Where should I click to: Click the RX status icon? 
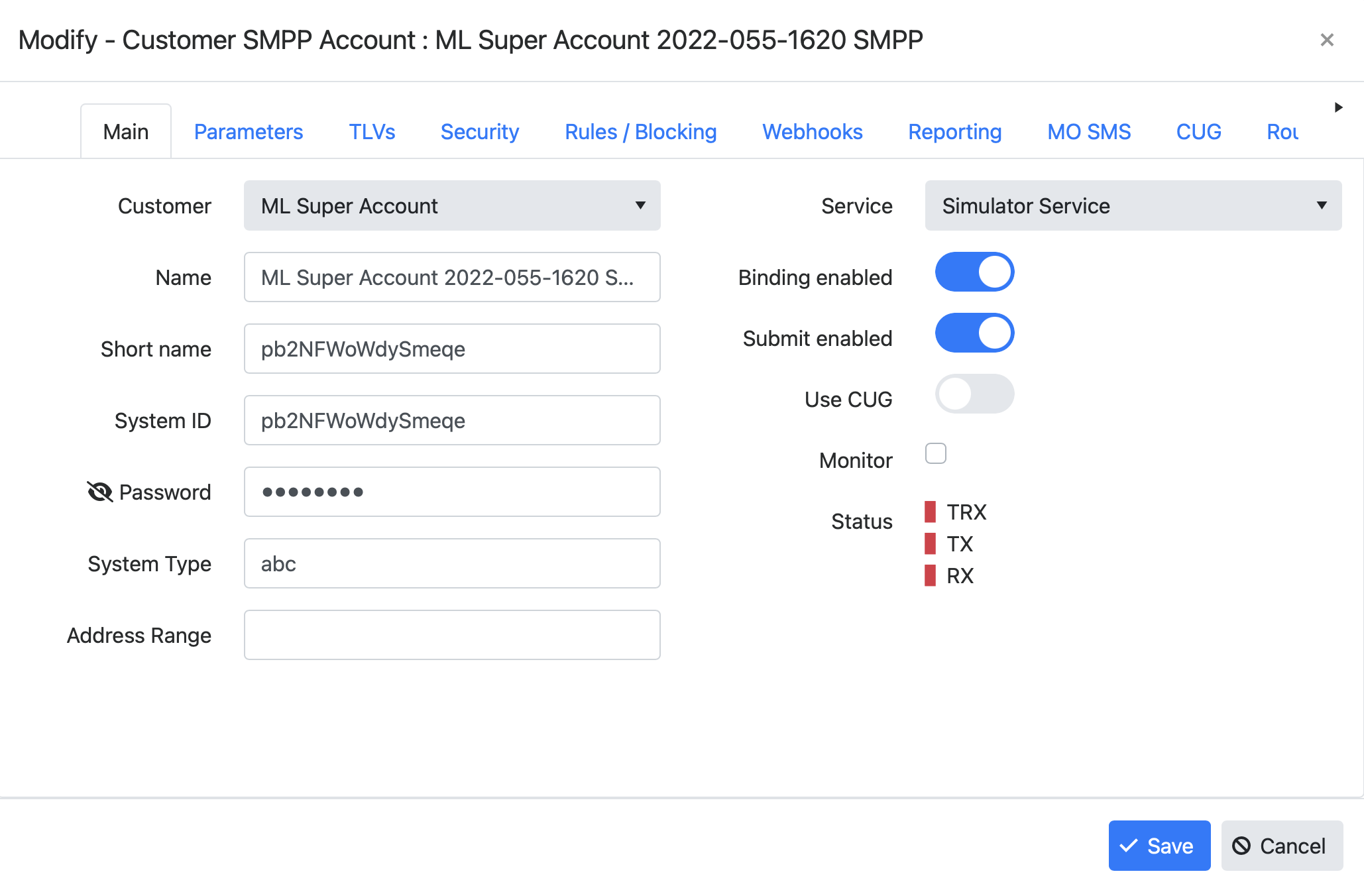(x=931, y=575)
